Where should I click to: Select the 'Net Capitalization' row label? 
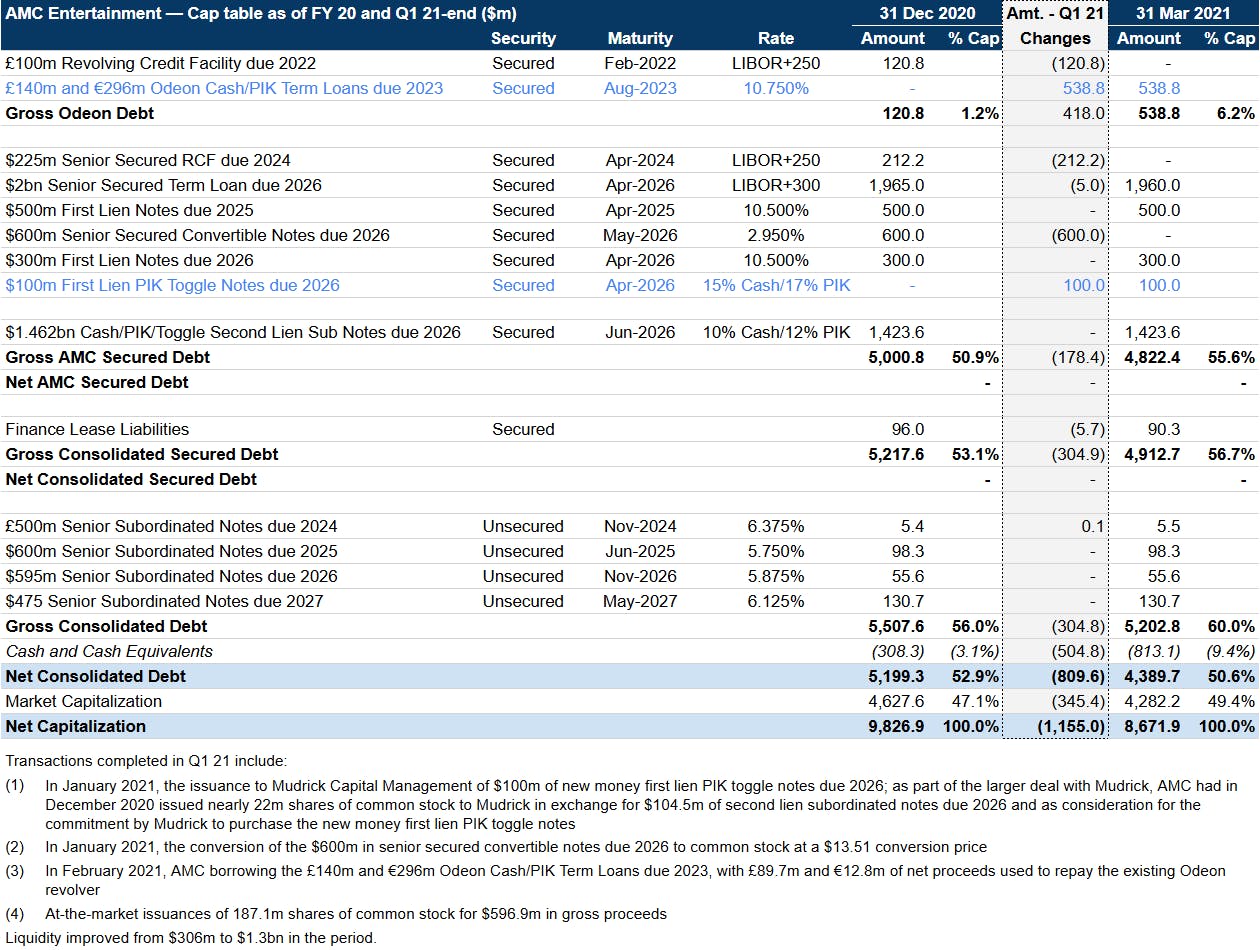click(76, 726)
